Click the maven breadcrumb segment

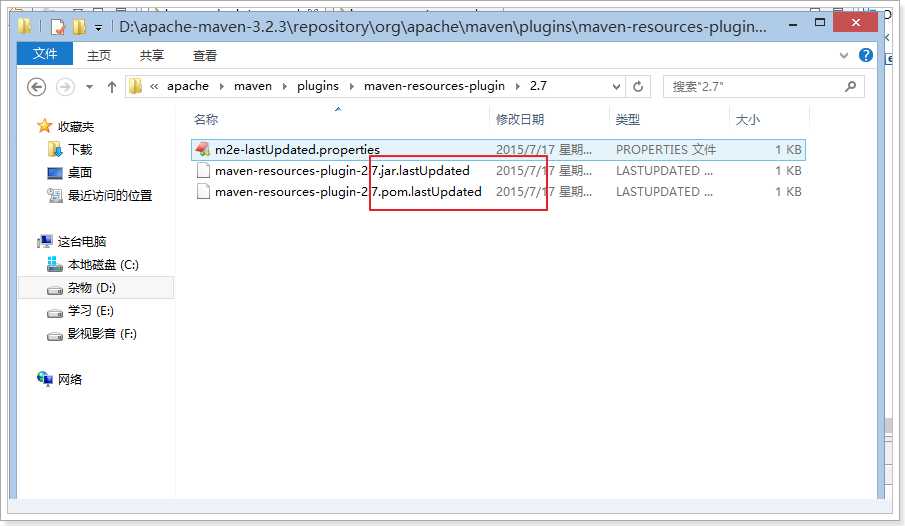(253, 86)
